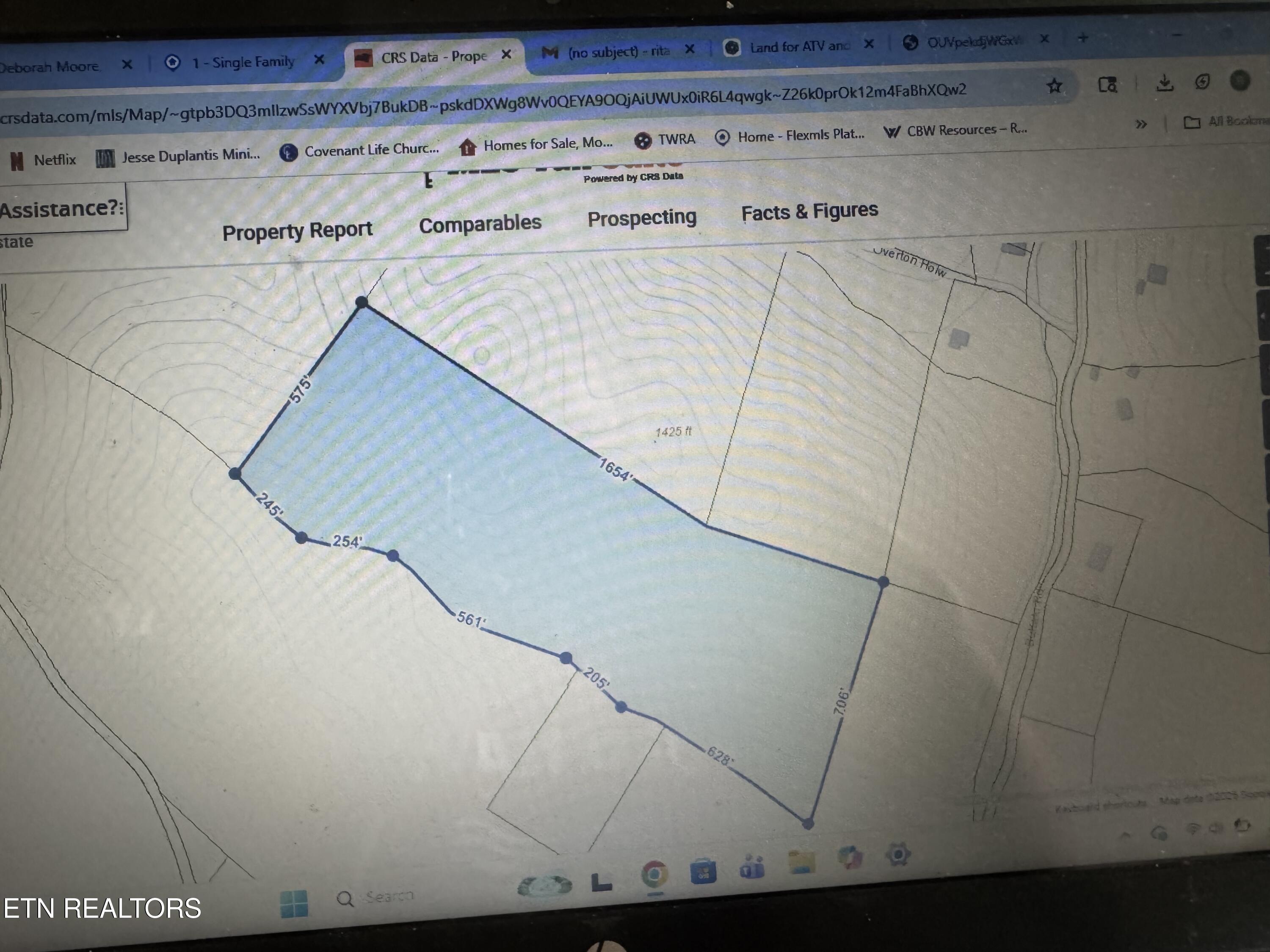Expand the hidden bookmarks chevron
This screenshot has height=952, width=1270.
(1141, 124)
